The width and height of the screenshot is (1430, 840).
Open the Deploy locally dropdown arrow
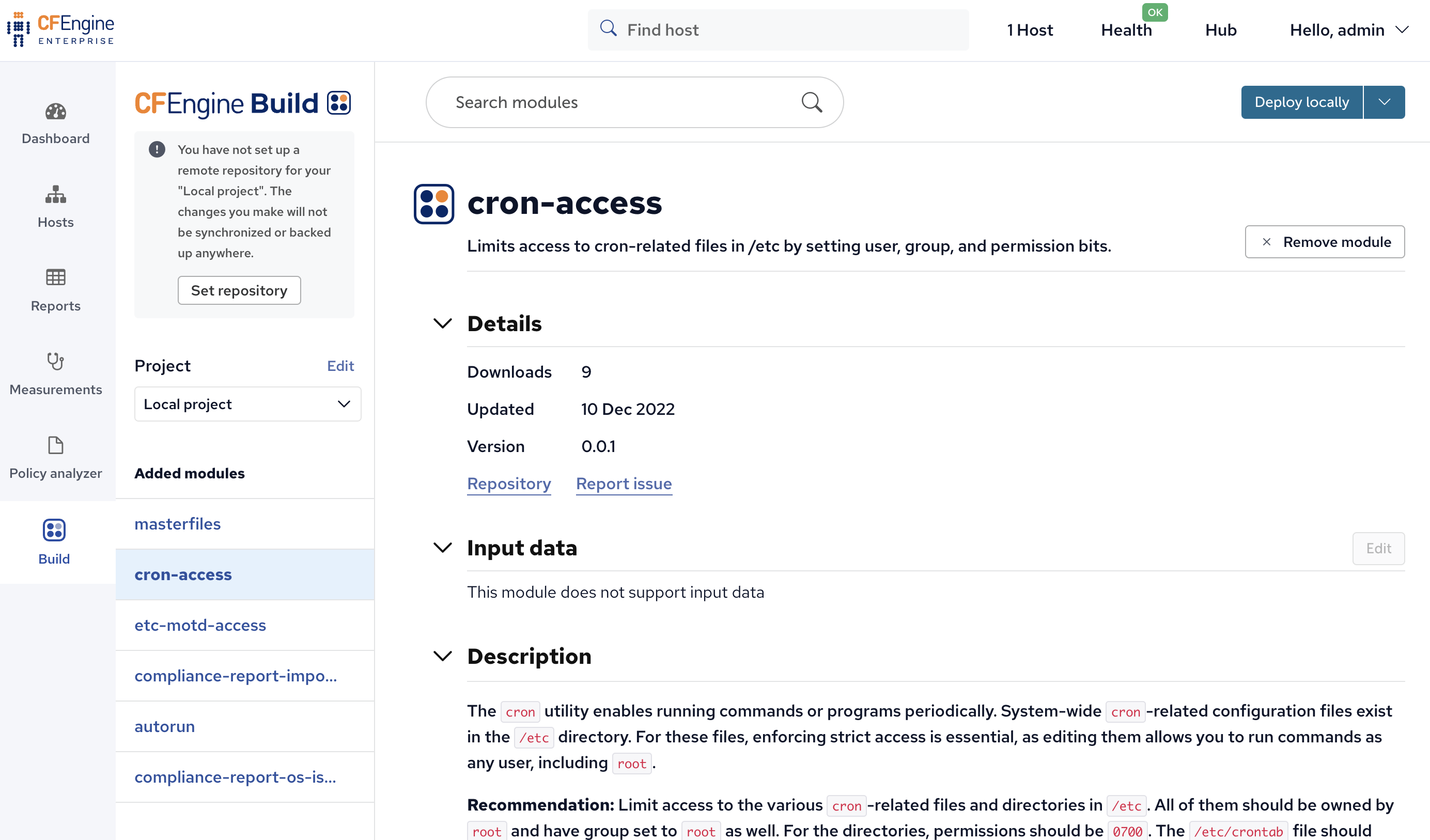point(1385,102)
